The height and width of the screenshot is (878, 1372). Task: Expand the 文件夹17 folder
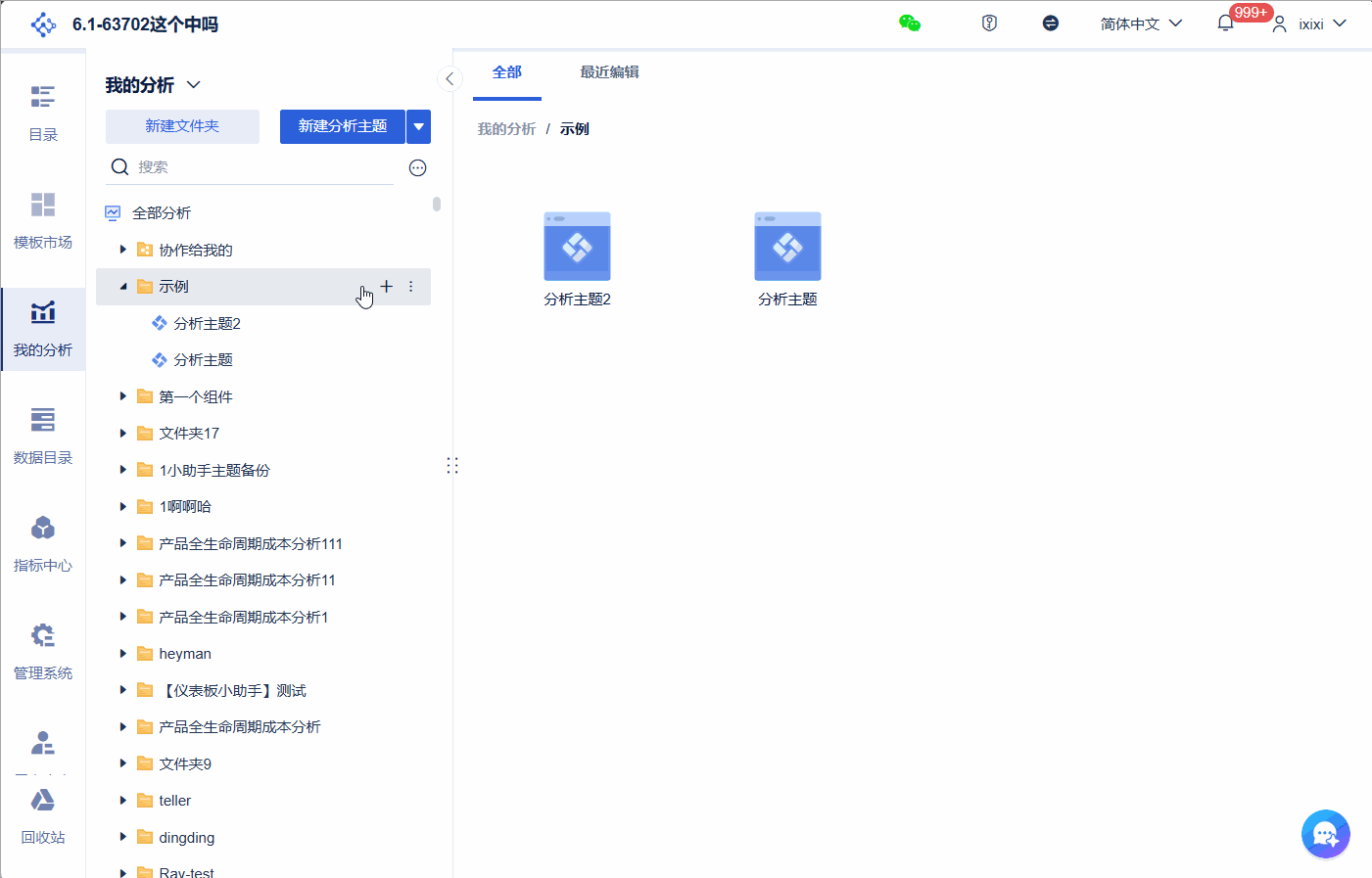(x=123, y=433)
